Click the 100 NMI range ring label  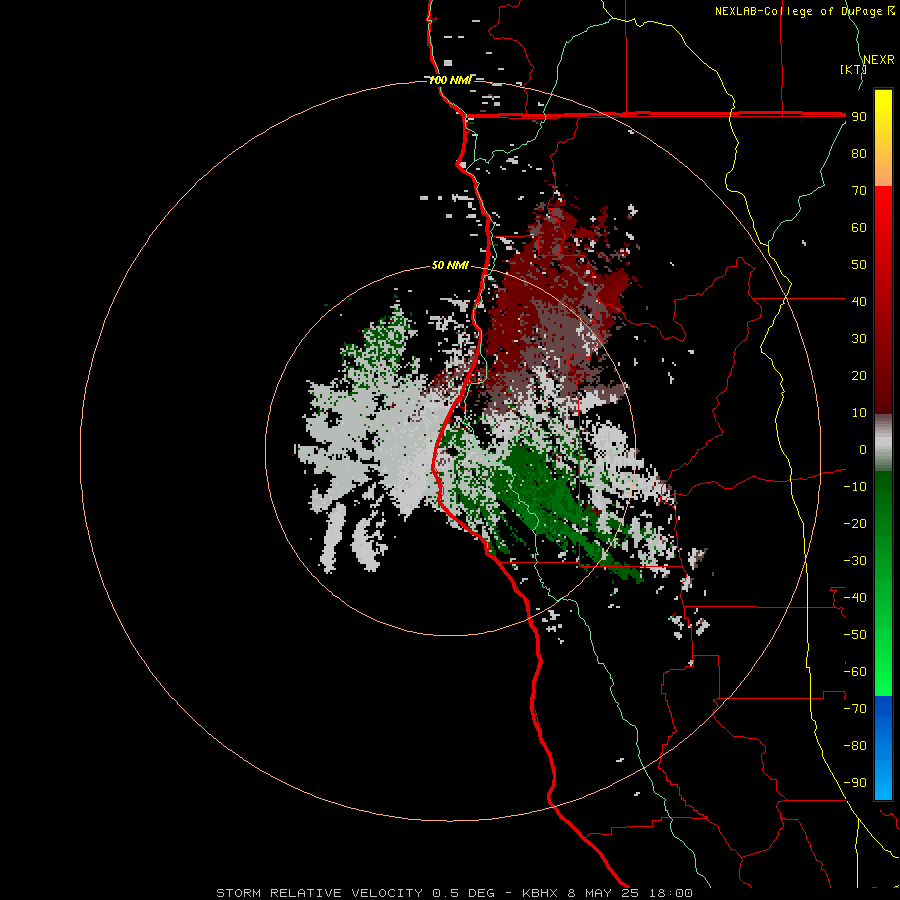450,80
